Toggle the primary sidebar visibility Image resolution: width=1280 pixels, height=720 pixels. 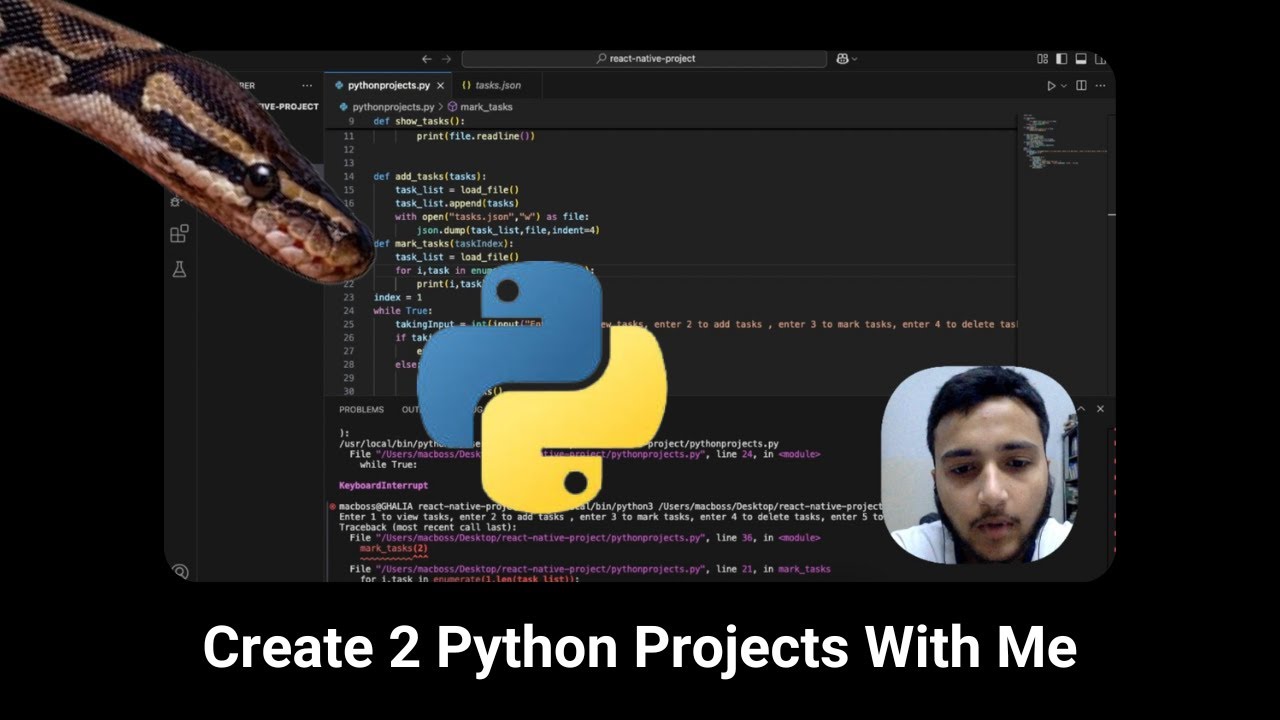click(x=1062, y=59)
